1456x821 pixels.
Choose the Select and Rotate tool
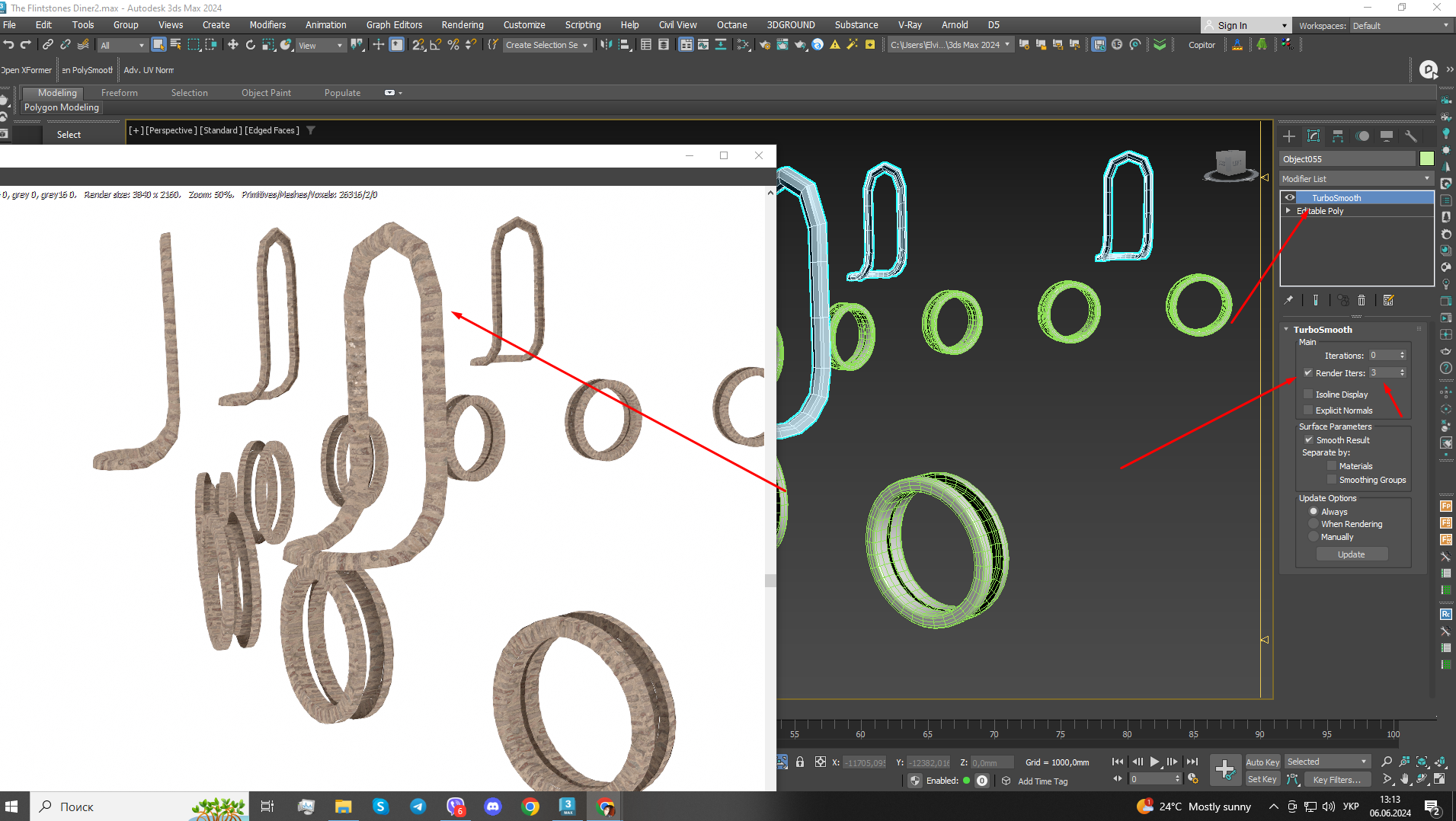pyautogui.click(x=251, y=45)
